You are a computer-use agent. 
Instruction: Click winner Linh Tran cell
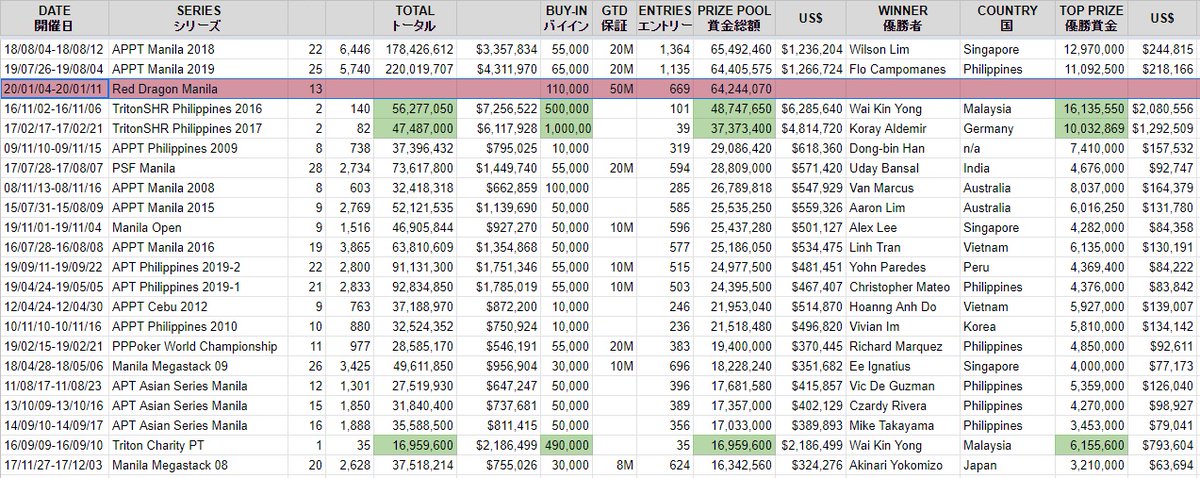[x=904, y=246]
